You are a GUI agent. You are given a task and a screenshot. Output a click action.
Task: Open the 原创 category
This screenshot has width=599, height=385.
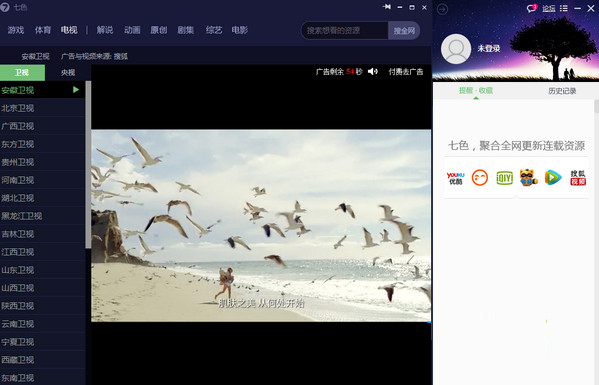[x=159, y=30]
